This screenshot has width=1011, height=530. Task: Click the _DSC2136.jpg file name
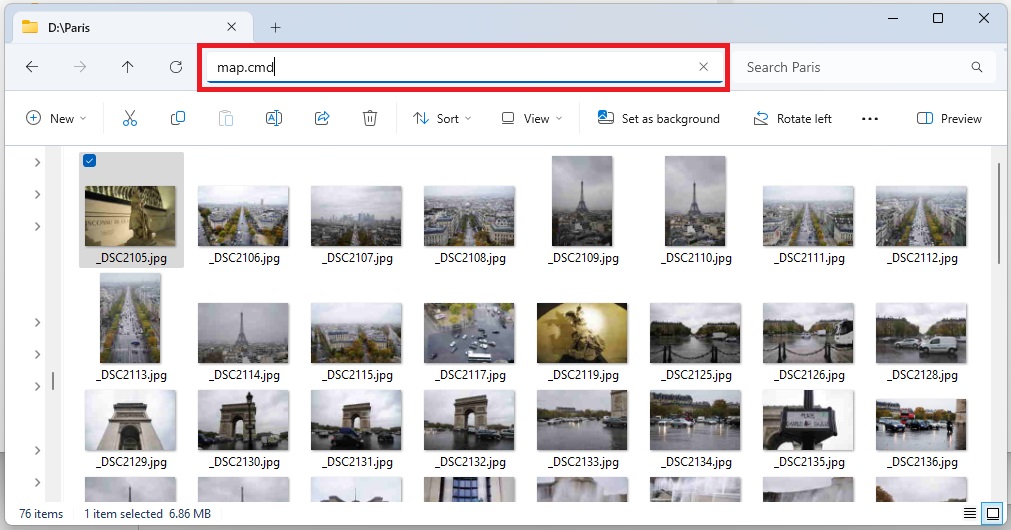click(x=922, y=462)
